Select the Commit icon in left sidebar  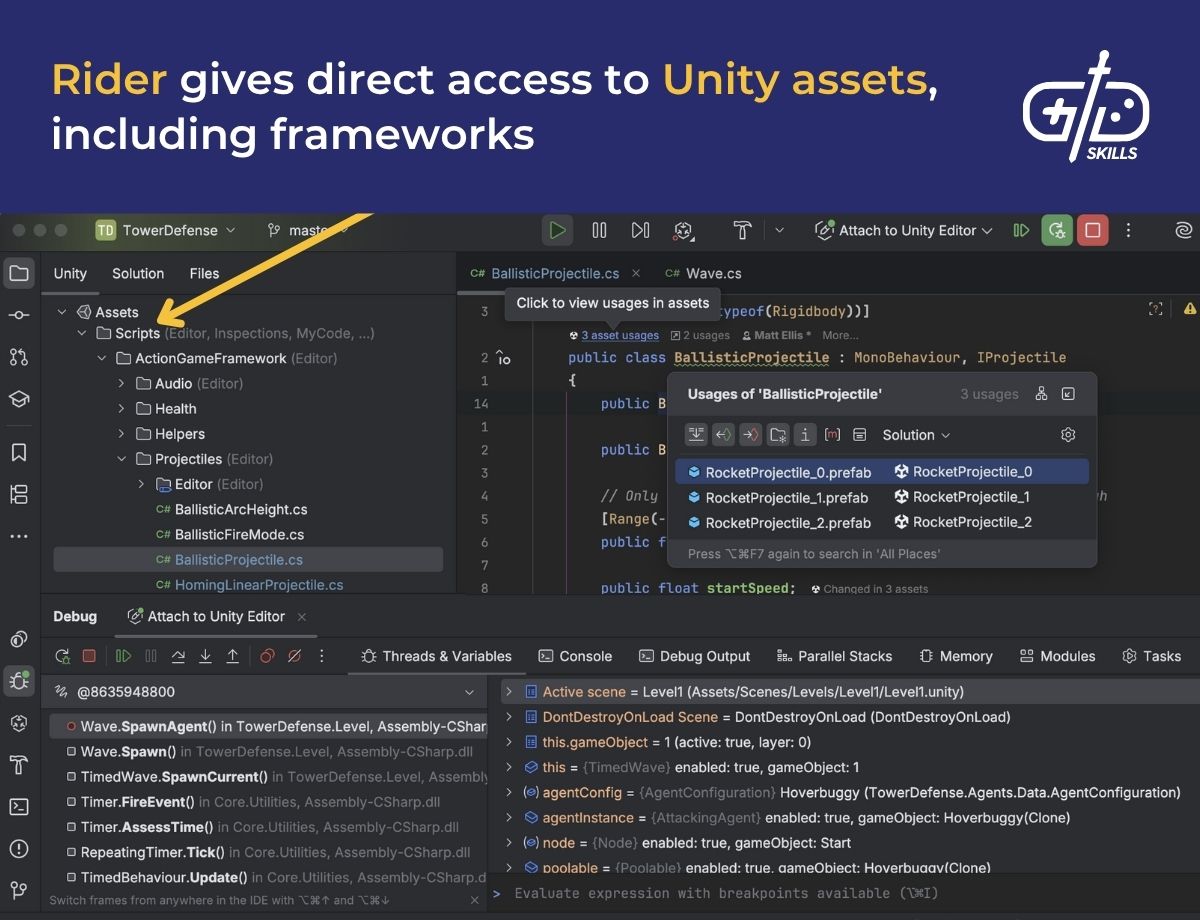19,313
